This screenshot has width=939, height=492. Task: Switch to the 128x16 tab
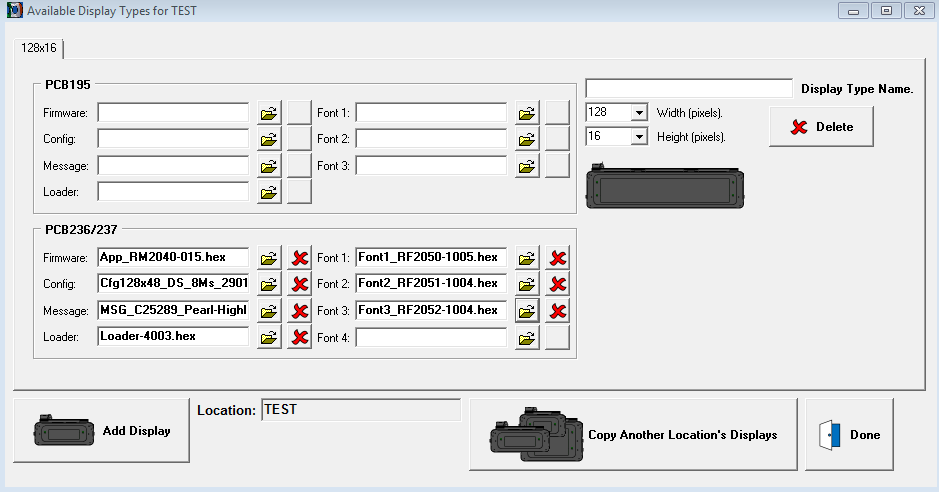[39, 48]
